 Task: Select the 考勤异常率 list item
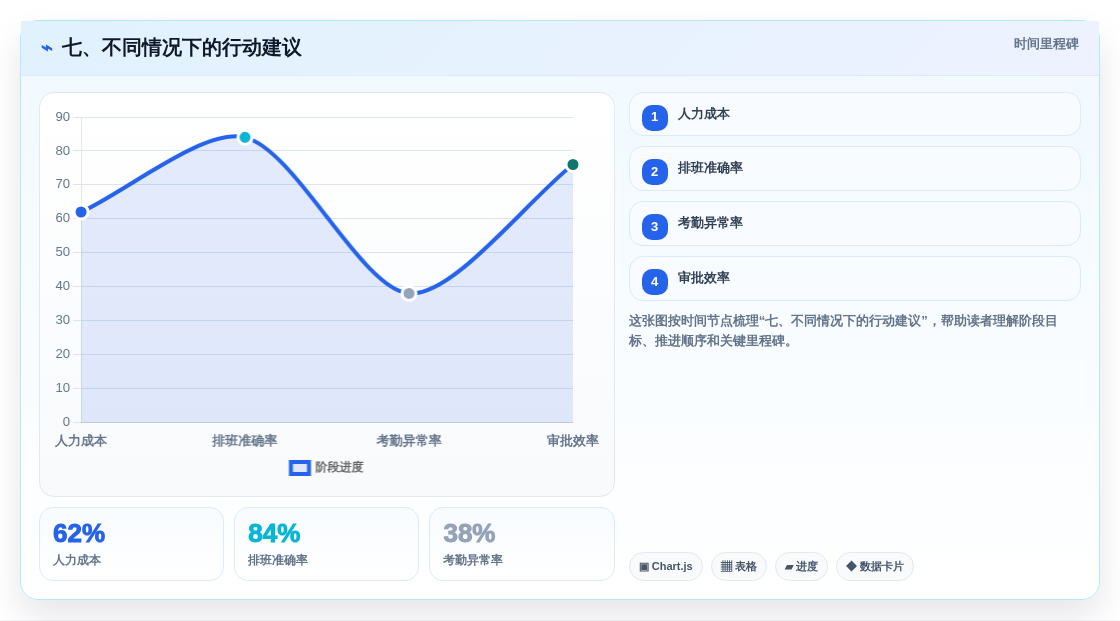854,224
